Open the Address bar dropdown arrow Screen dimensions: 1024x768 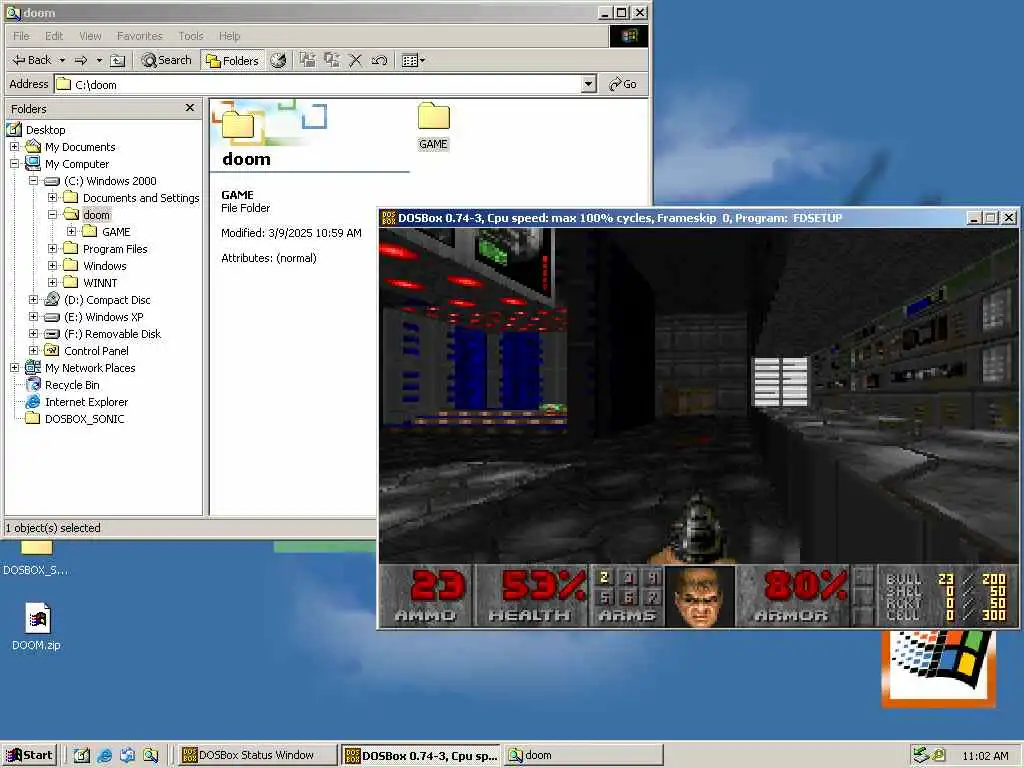588,84
